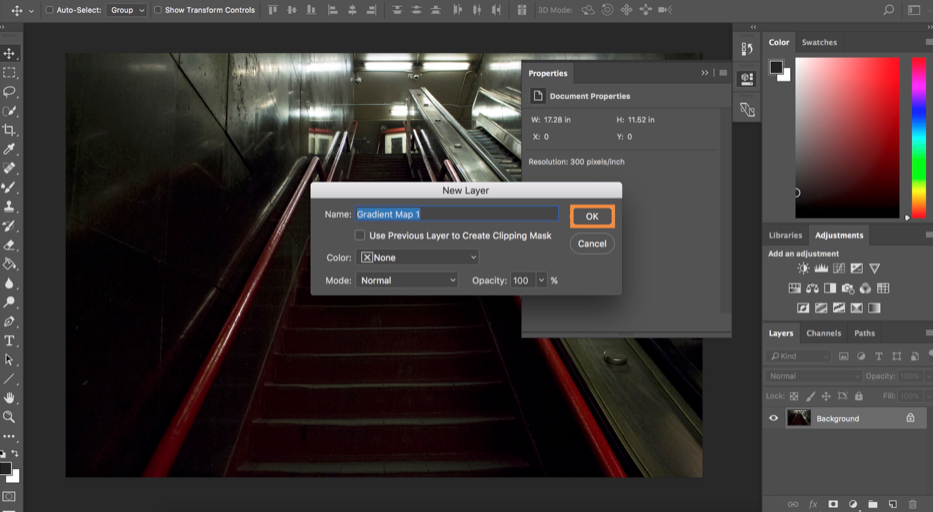Hide the Background layer with eye icon
This screenshot has height=512, width=933.
774,418
